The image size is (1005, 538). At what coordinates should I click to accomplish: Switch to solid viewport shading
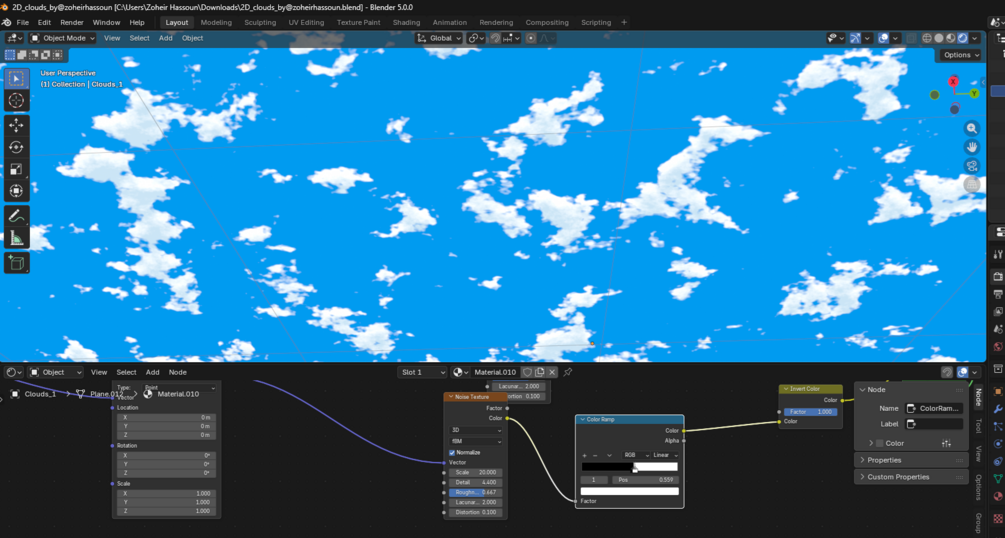tap(939, 38)
